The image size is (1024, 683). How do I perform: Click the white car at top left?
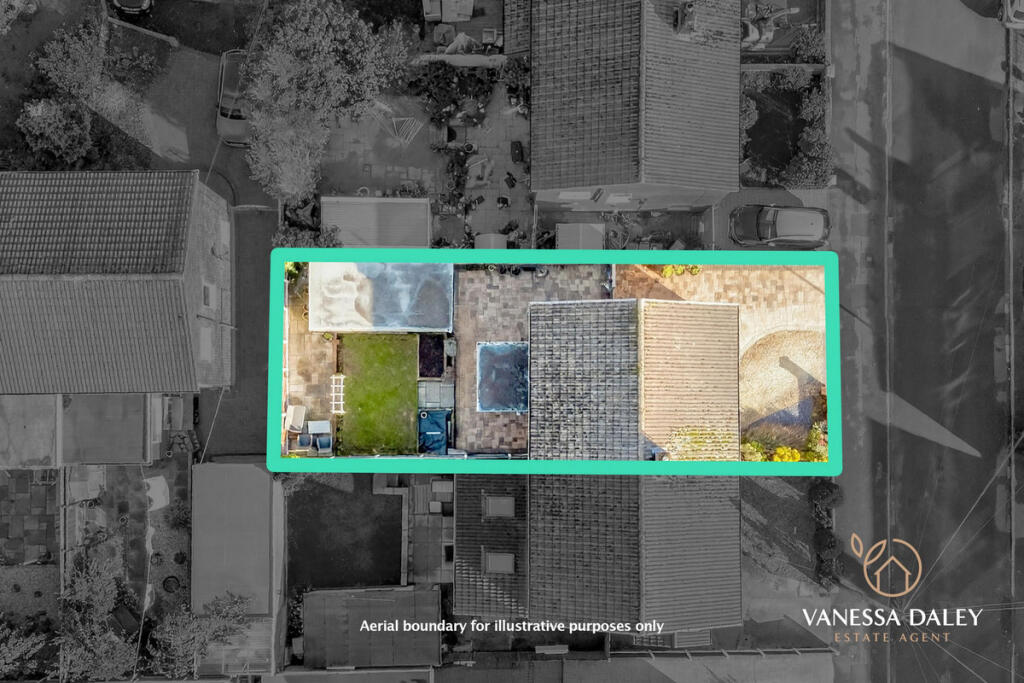pyautogui.click(x=232, y=97)
